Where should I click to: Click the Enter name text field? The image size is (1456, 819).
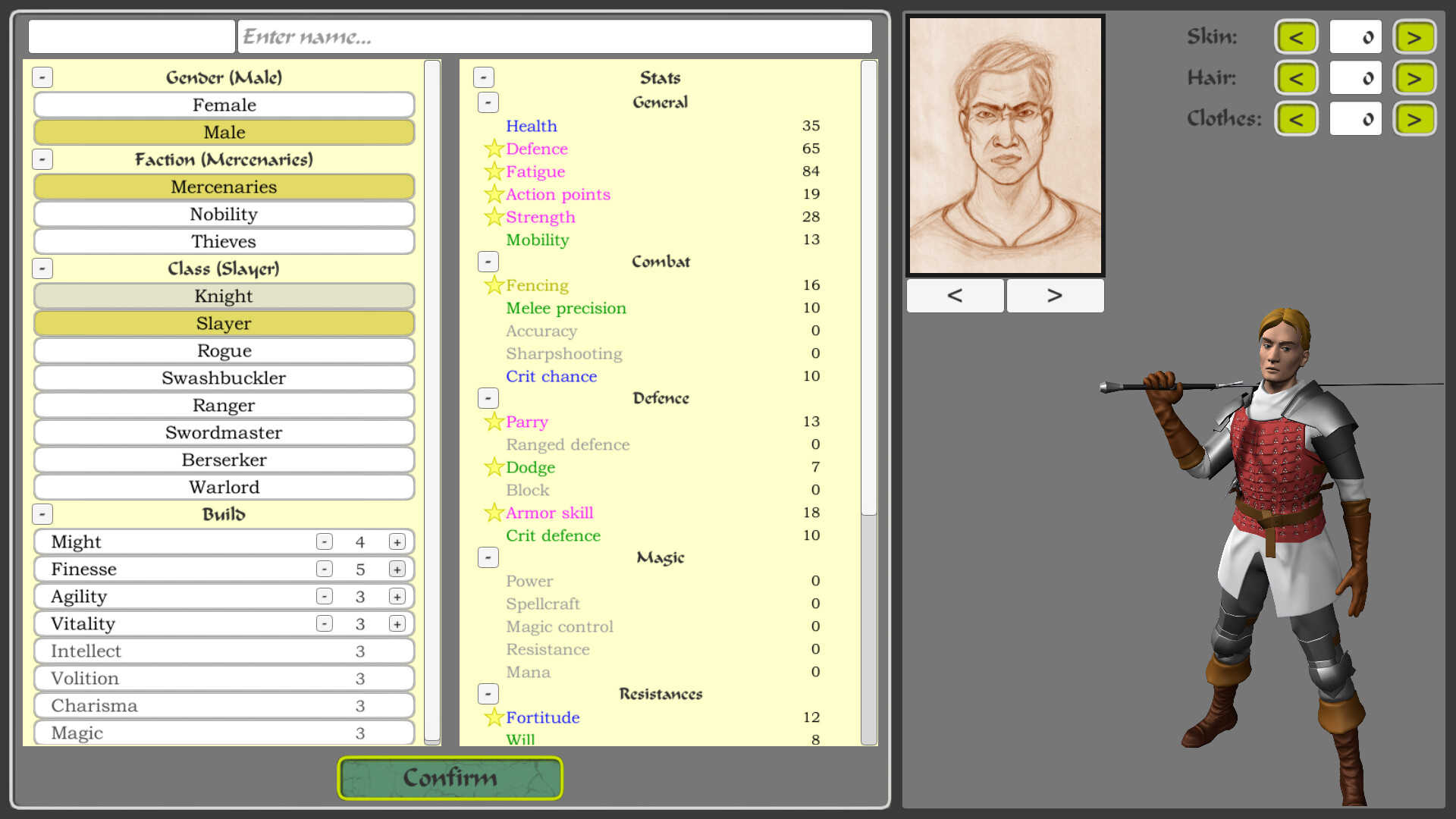click(554, 36)
